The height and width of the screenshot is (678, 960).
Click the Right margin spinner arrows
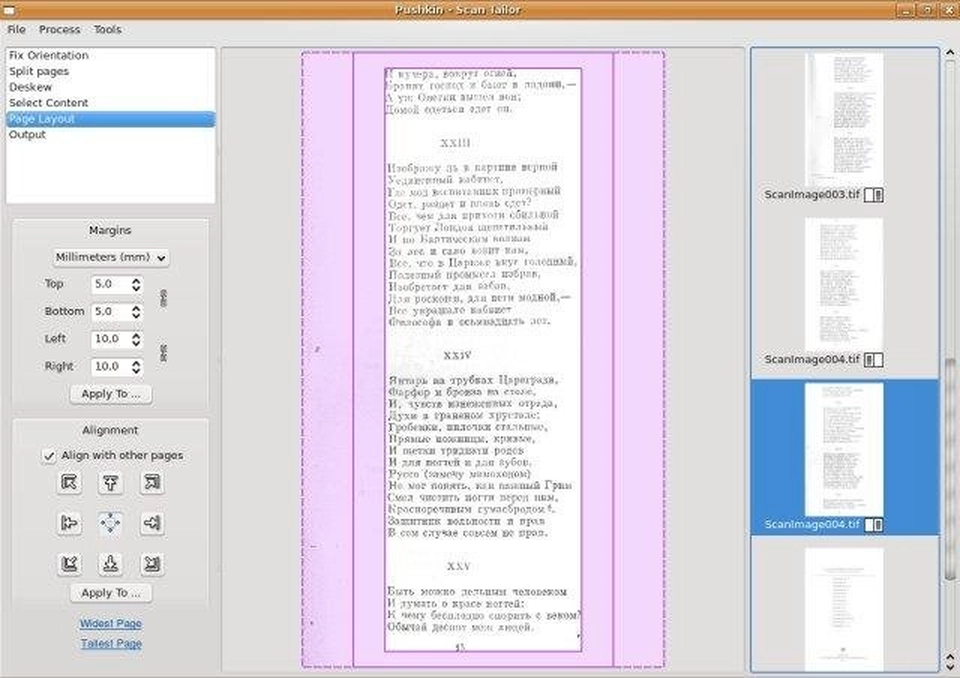click(136, 366)
